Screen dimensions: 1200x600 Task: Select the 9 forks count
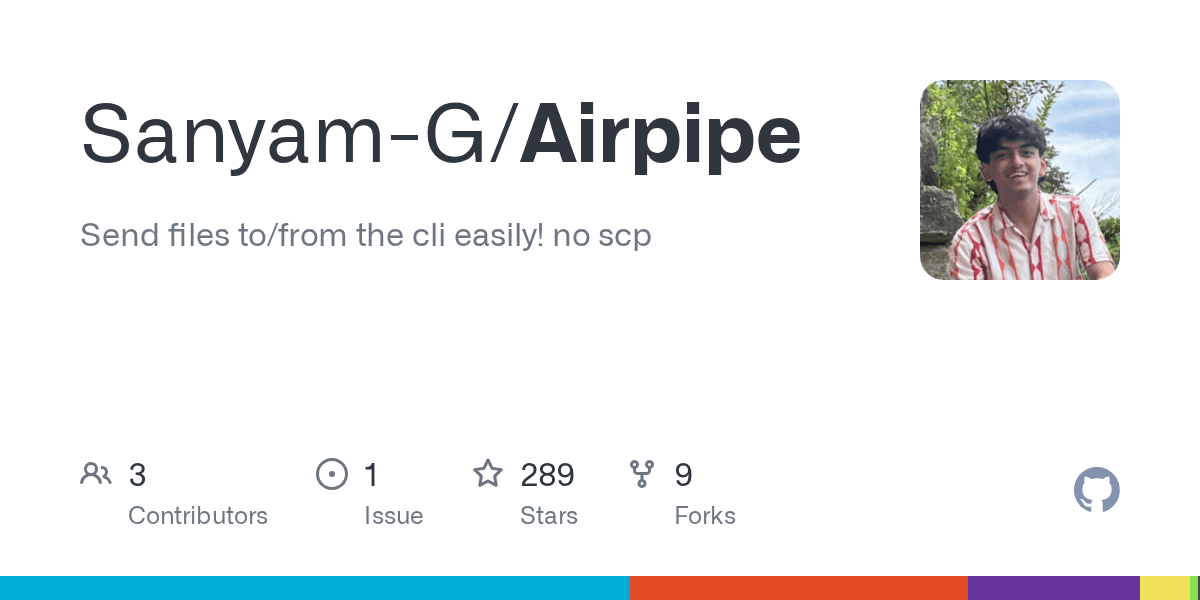684,475
